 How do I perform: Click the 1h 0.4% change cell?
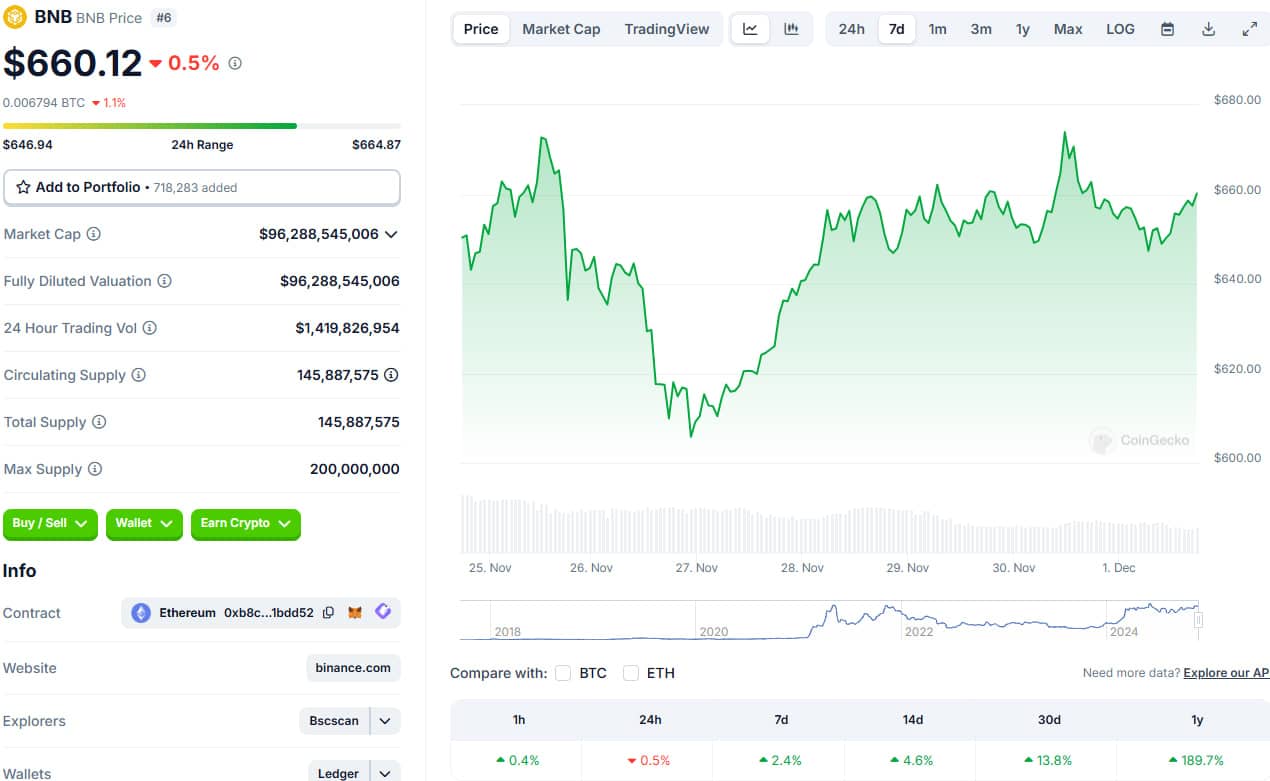(x=518, y=760)
